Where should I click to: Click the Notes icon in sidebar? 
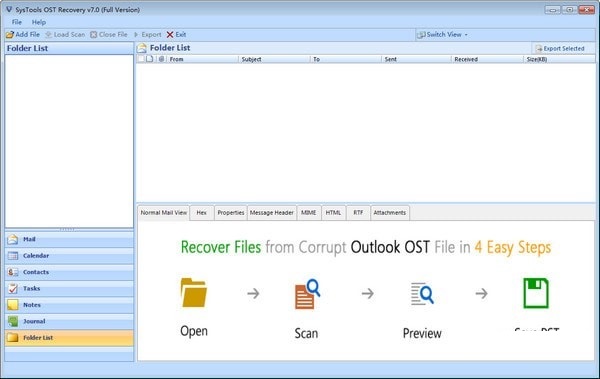tap(13, 305)
